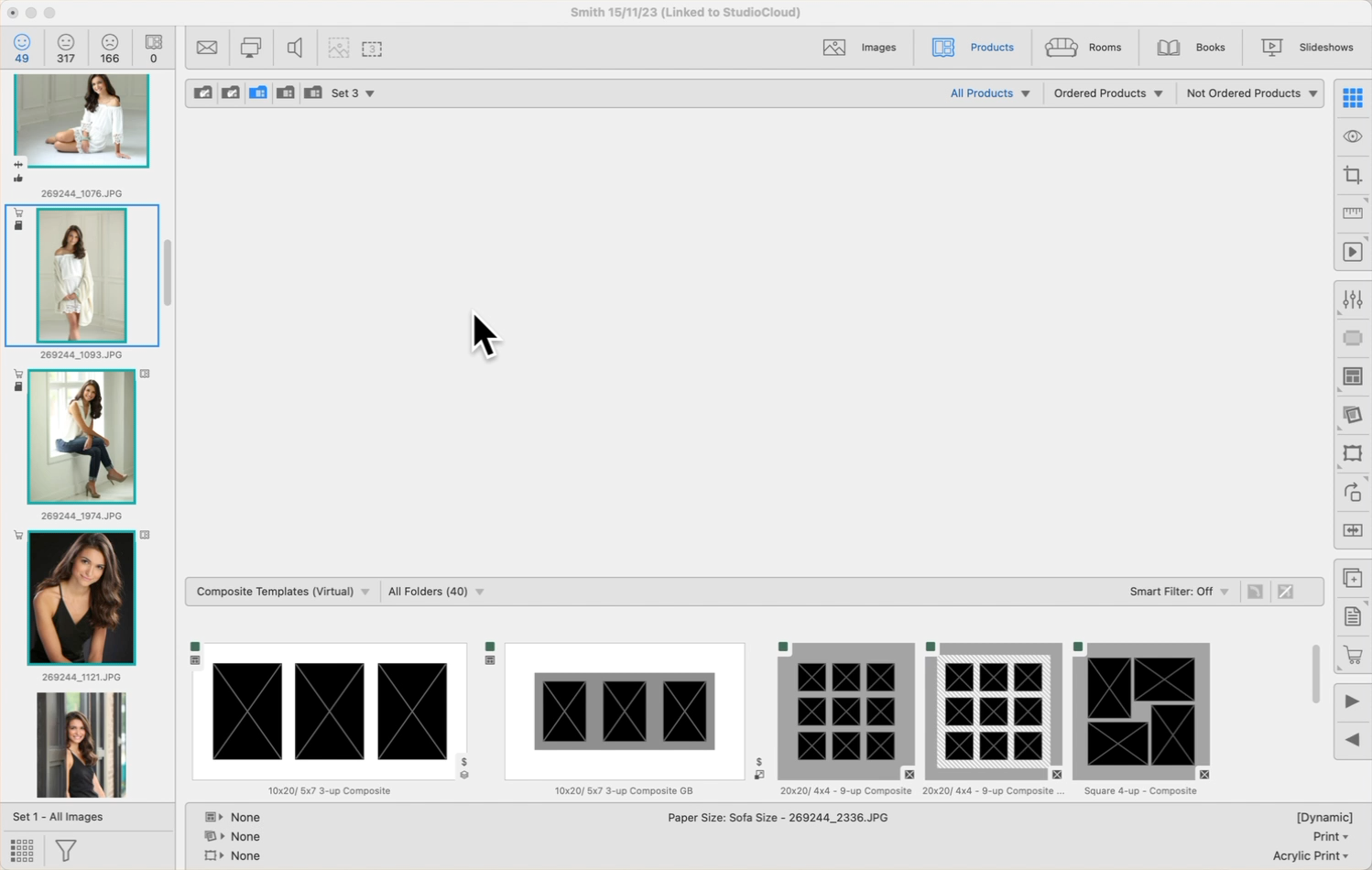This screenshot has height=870, width=1372.
Task: Switch to the Slideshows tab
Action: (x=1308, y=48)
